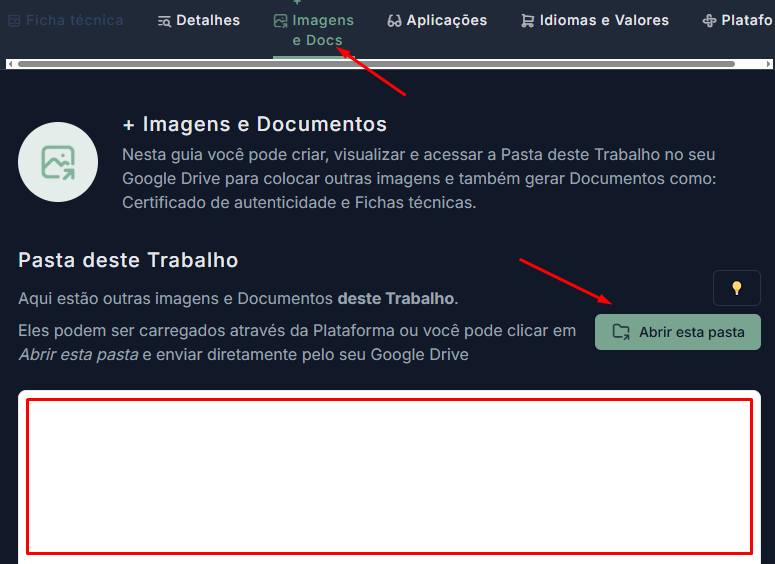This screenshot has width=775, height=564.
Task: Click the icon beside Ficha técnica
Action: (14, 21)
